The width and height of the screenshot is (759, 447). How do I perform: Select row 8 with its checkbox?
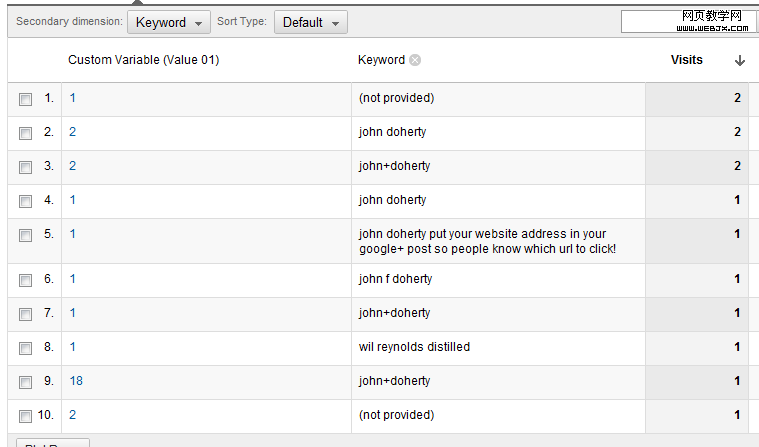(25, 348)
